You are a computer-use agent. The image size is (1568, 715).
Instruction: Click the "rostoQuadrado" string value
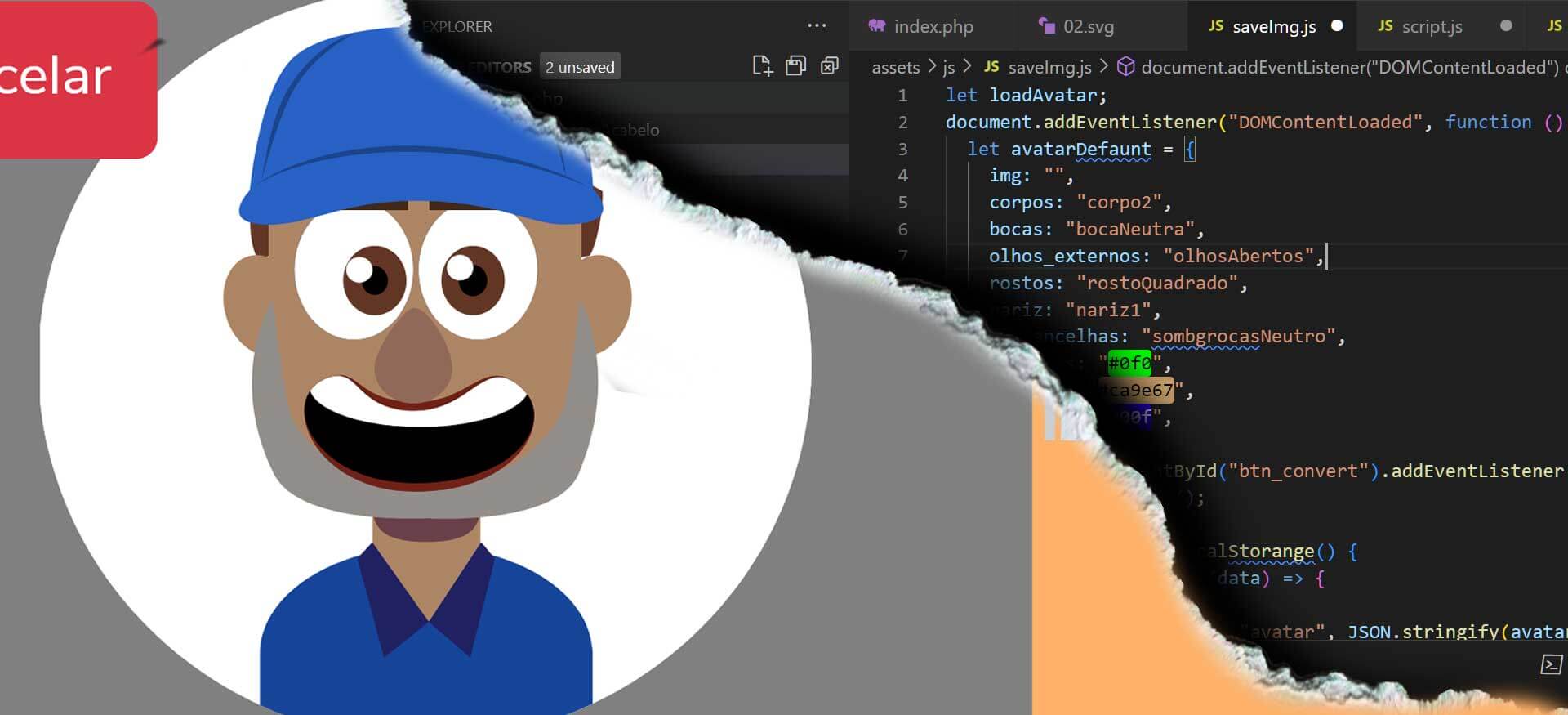pyautogui.click(x=1157, y=283)
